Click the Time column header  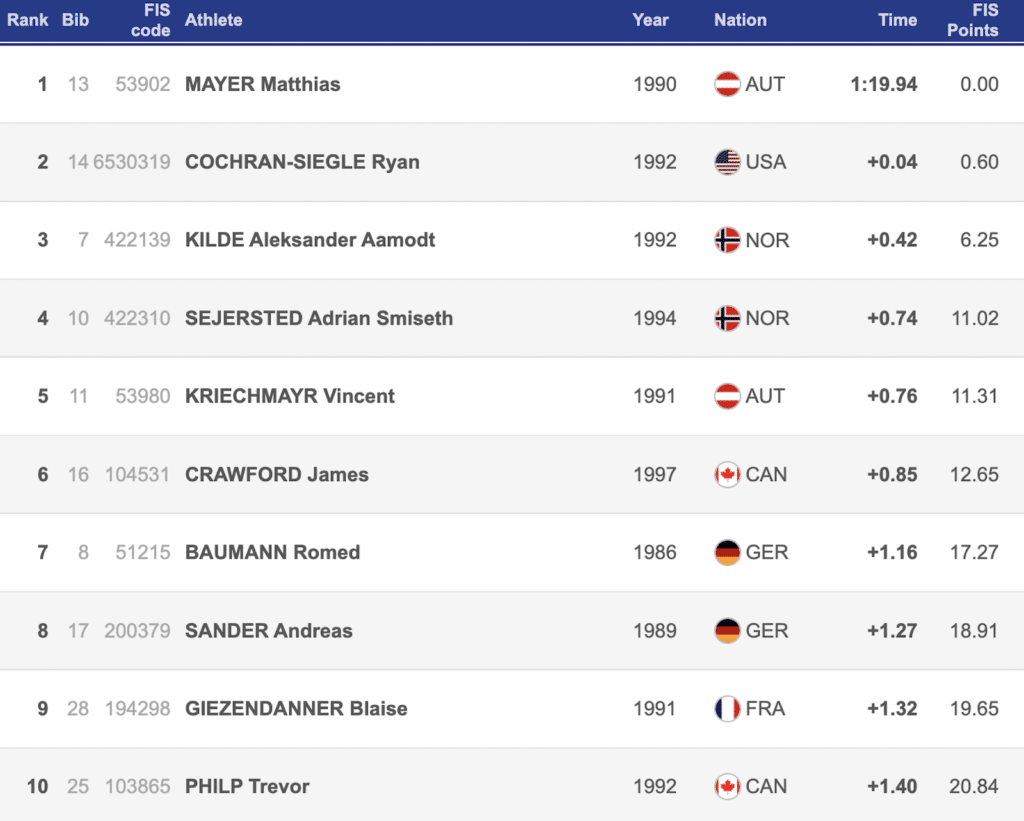(x=897, y=20)
